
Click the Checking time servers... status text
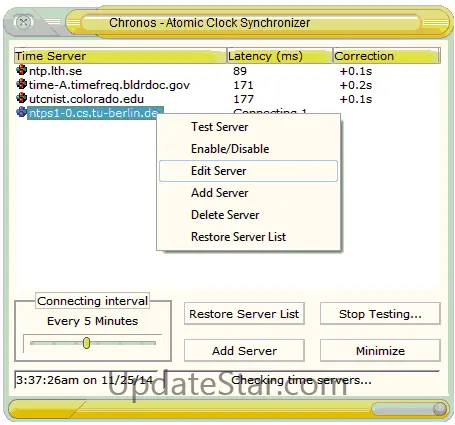pyautogui.click(x=301, y=380)
